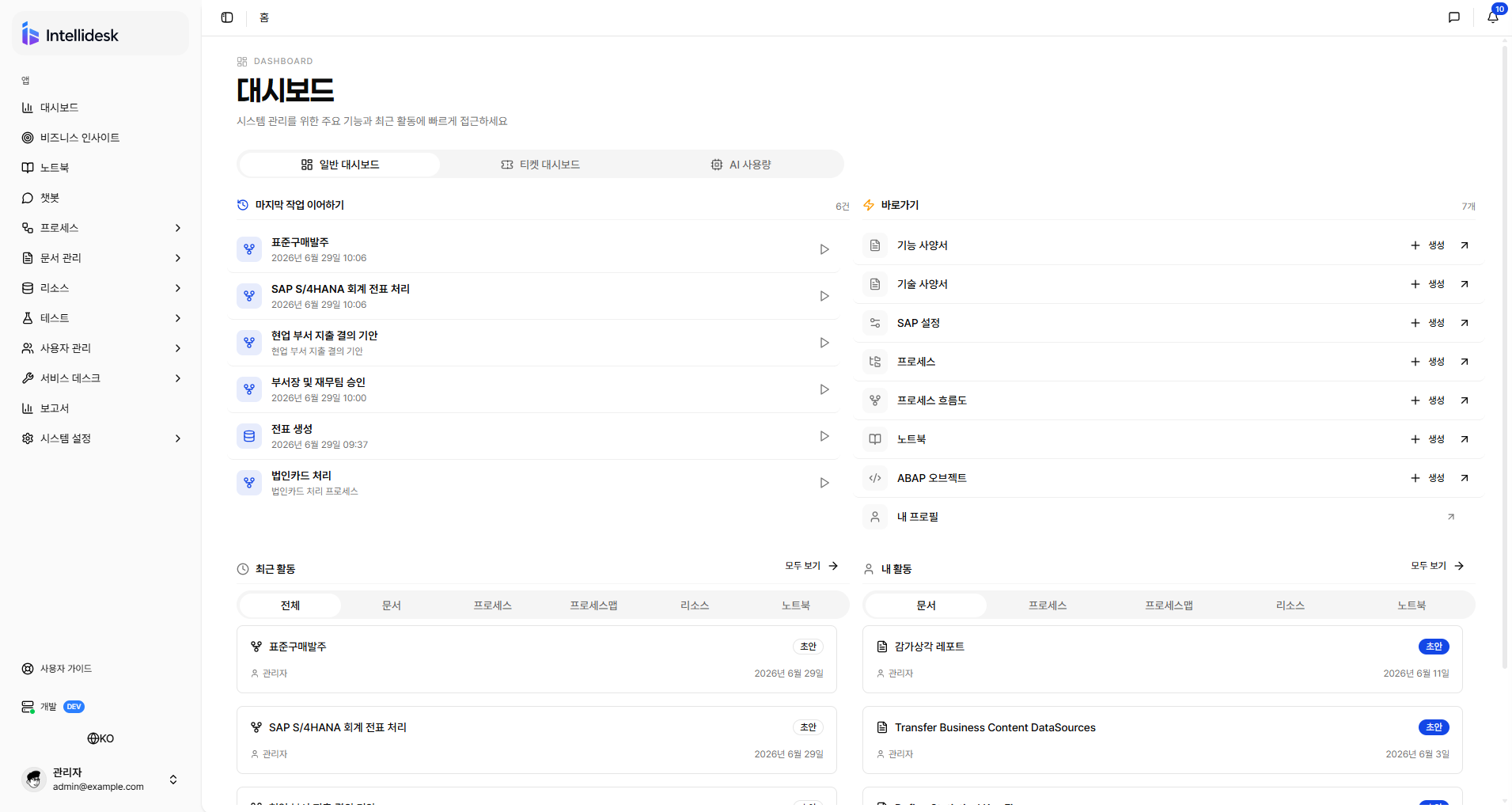Filter 최근 활동 by 문서 tab

pyautogui.click(x=392, y=605)
